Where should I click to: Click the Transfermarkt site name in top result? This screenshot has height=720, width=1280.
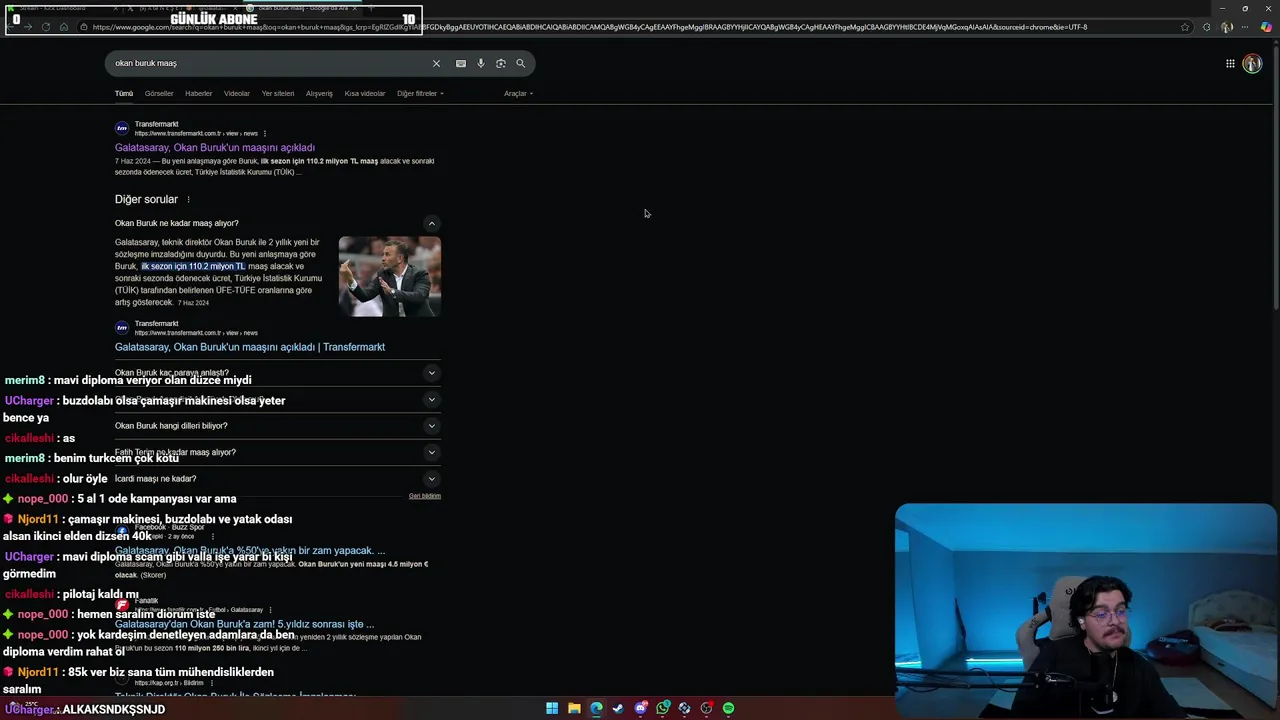tap(157, 124)
